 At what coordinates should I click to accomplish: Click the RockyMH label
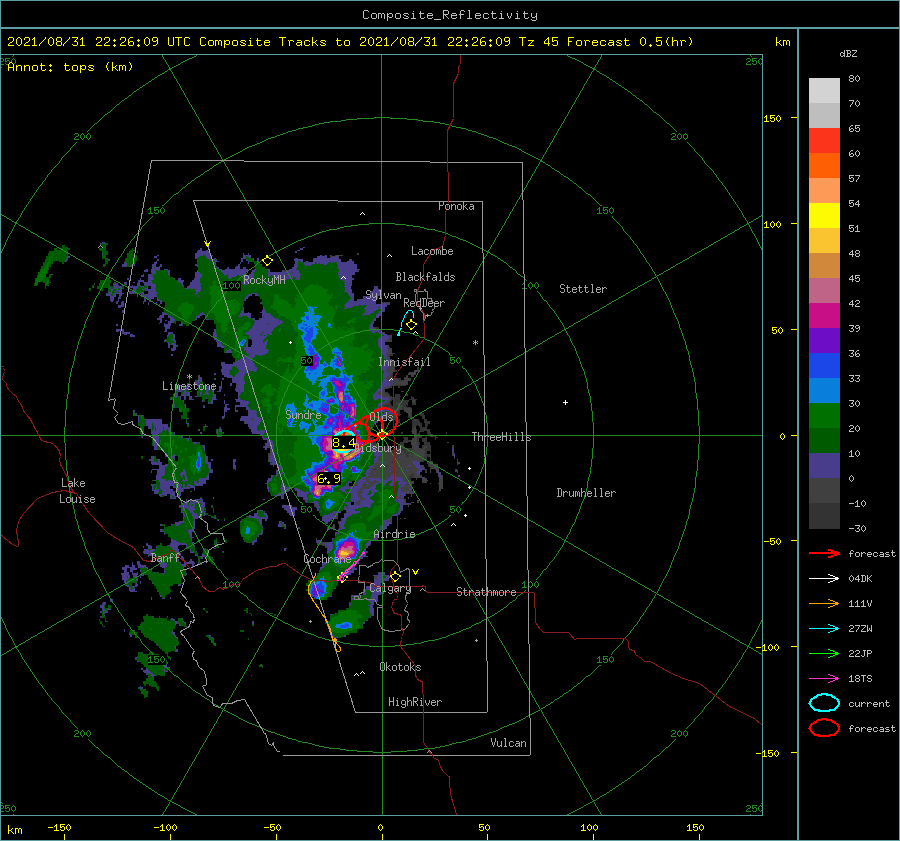tap(264, 280)
